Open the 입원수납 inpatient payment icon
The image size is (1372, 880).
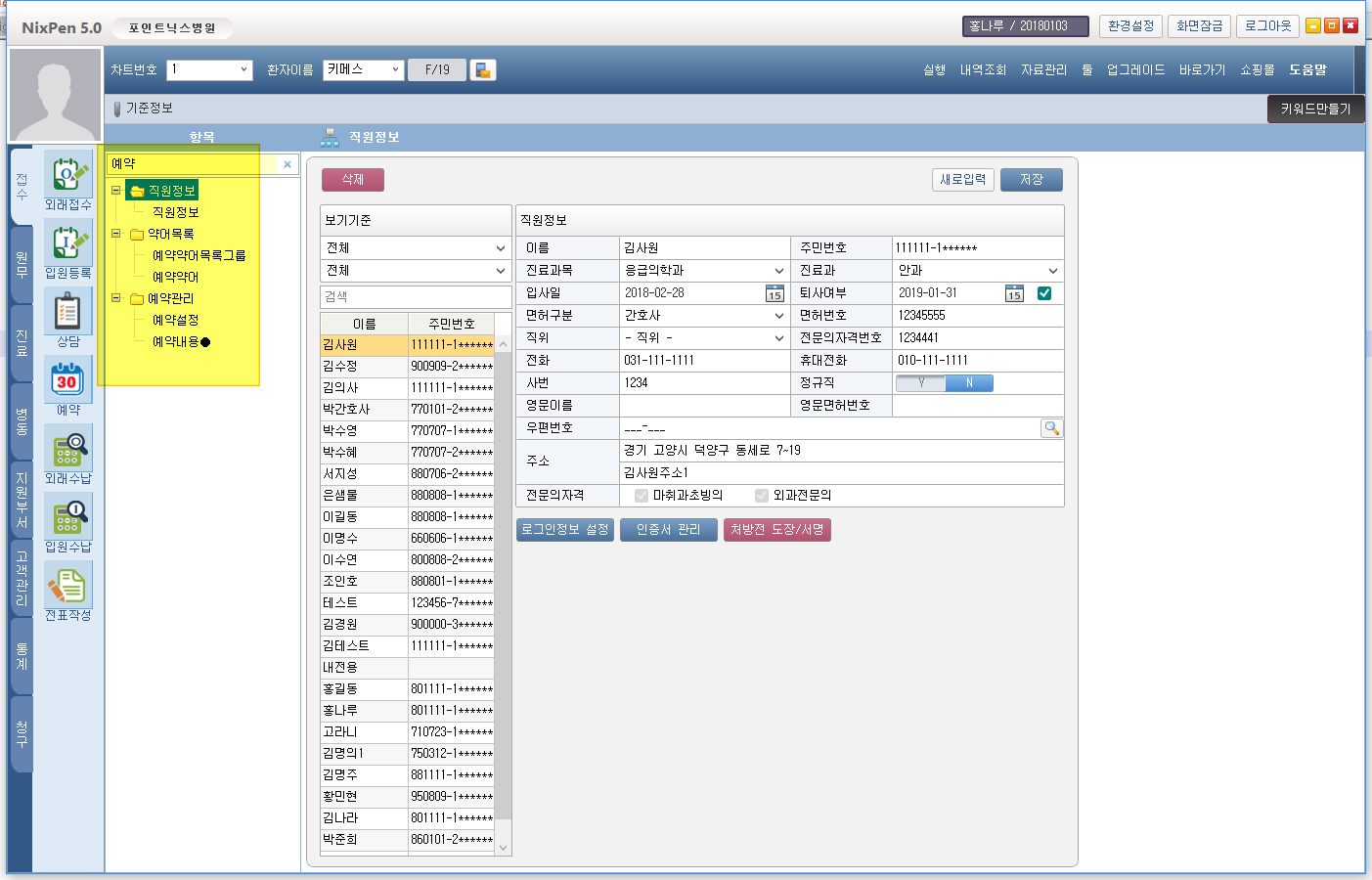coord(67,516)
